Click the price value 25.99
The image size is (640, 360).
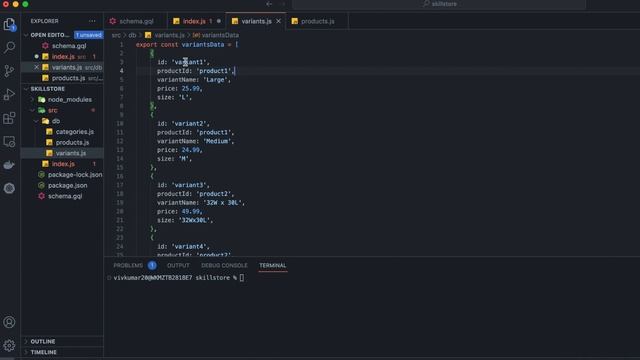pyautogui.click(x=191, y=89)
